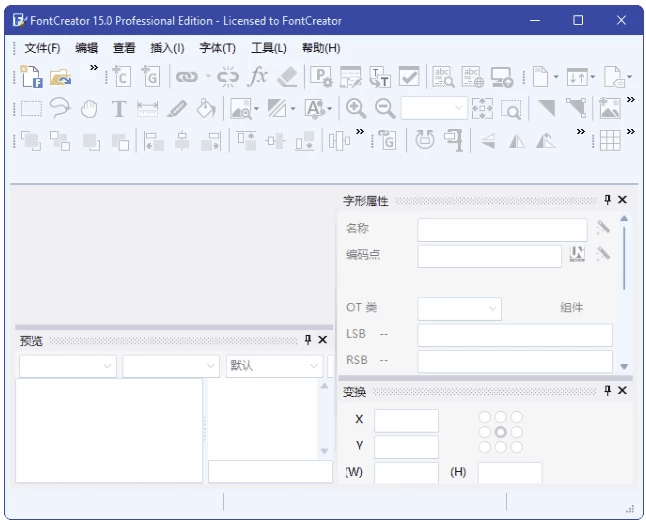646x523 pixels.
Task: Select the bottom-right transform anchor point
Action: pyautogui.click(x=516, y=447)
